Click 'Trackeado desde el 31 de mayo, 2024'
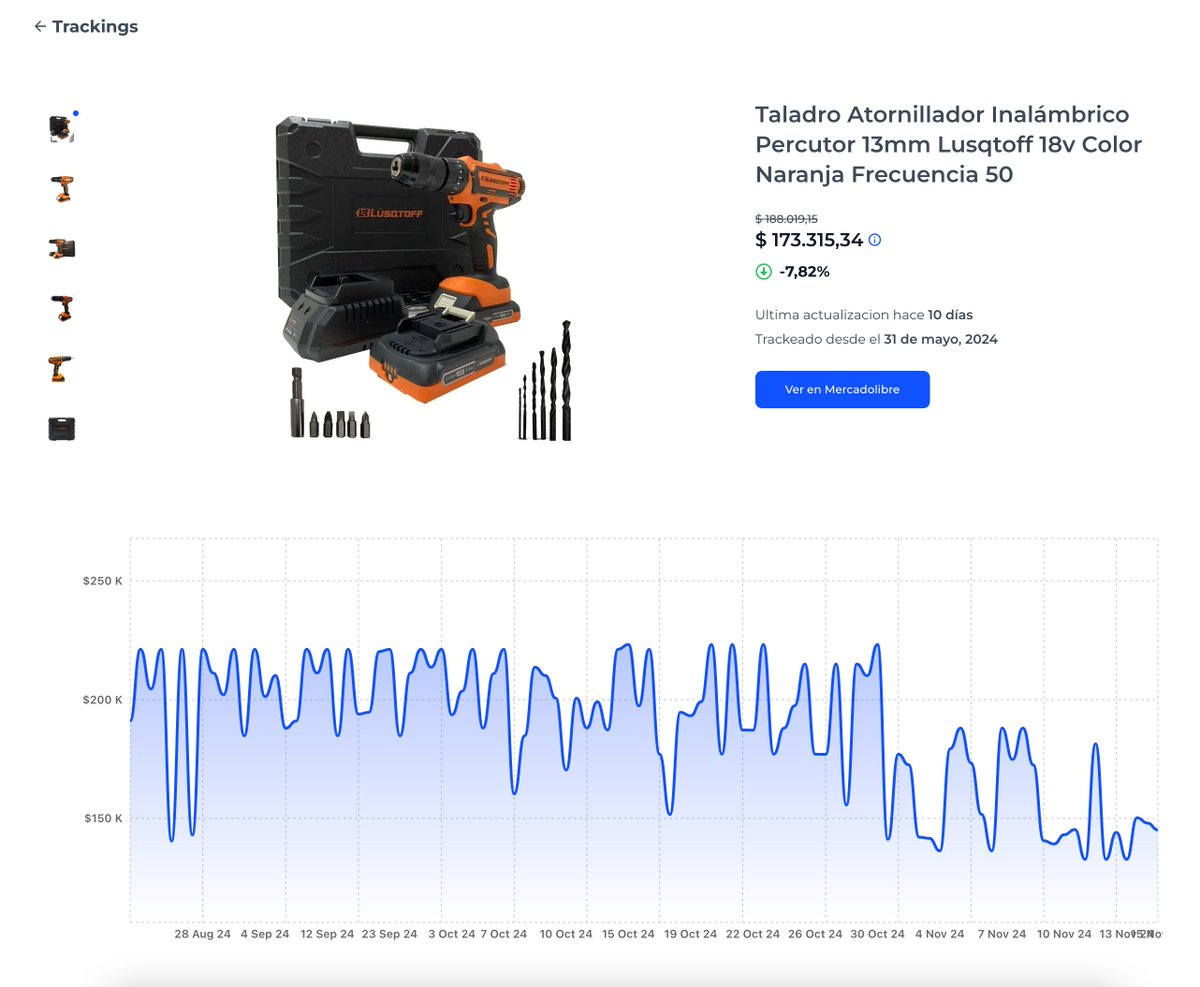This screenshot has width=1200, height=987. click(876, 339)
